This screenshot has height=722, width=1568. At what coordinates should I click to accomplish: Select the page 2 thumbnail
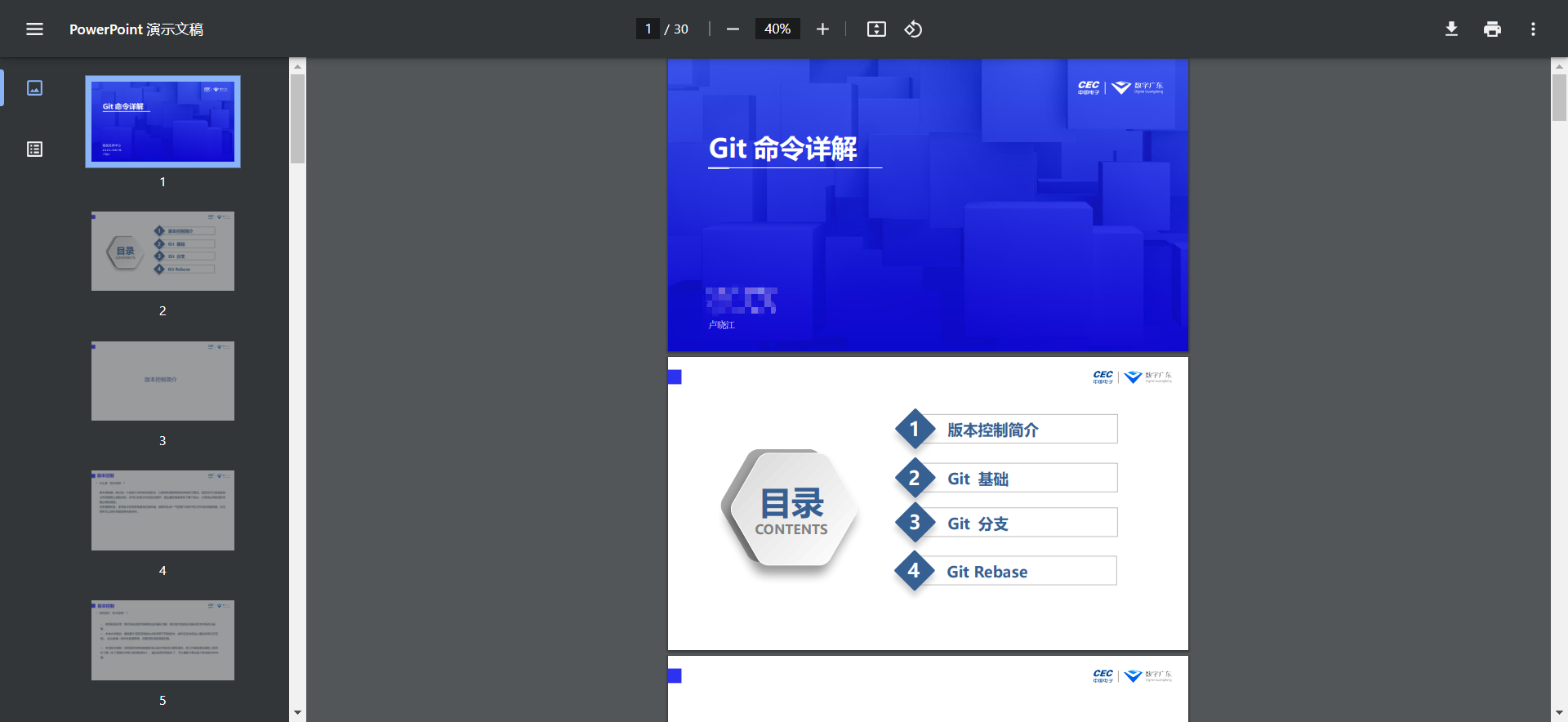coord(163,252)
